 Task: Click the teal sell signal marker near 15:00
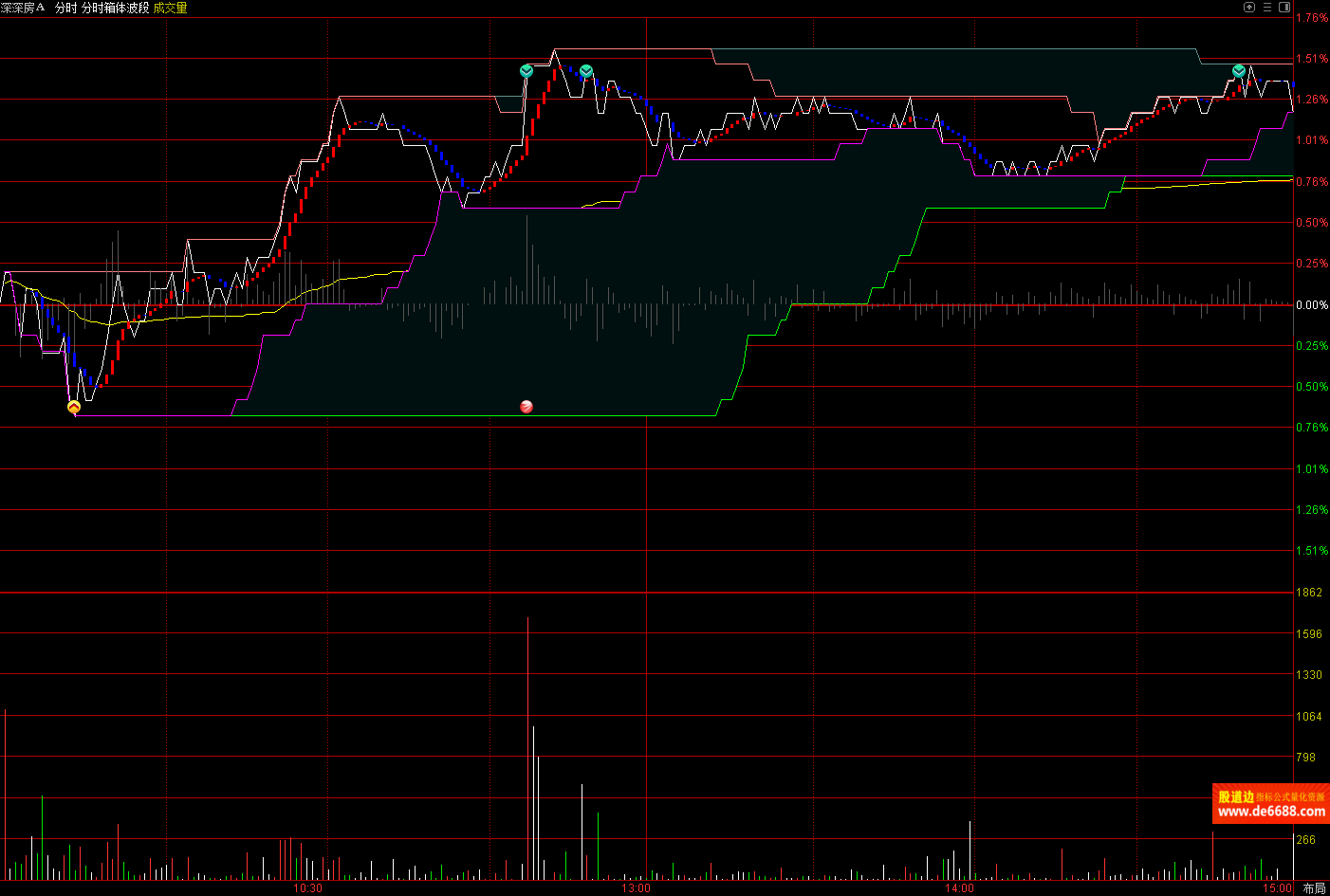(1239, 71)
